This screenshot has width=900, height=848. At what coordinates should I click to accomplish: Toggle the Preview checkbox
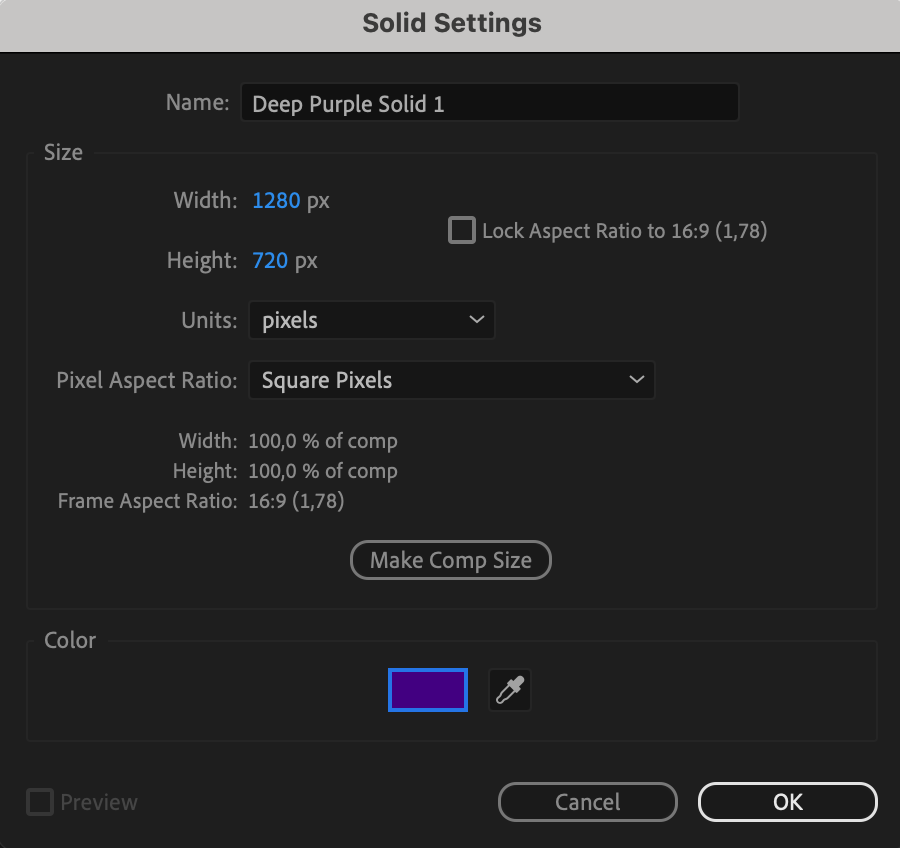(x=40, y=802)
